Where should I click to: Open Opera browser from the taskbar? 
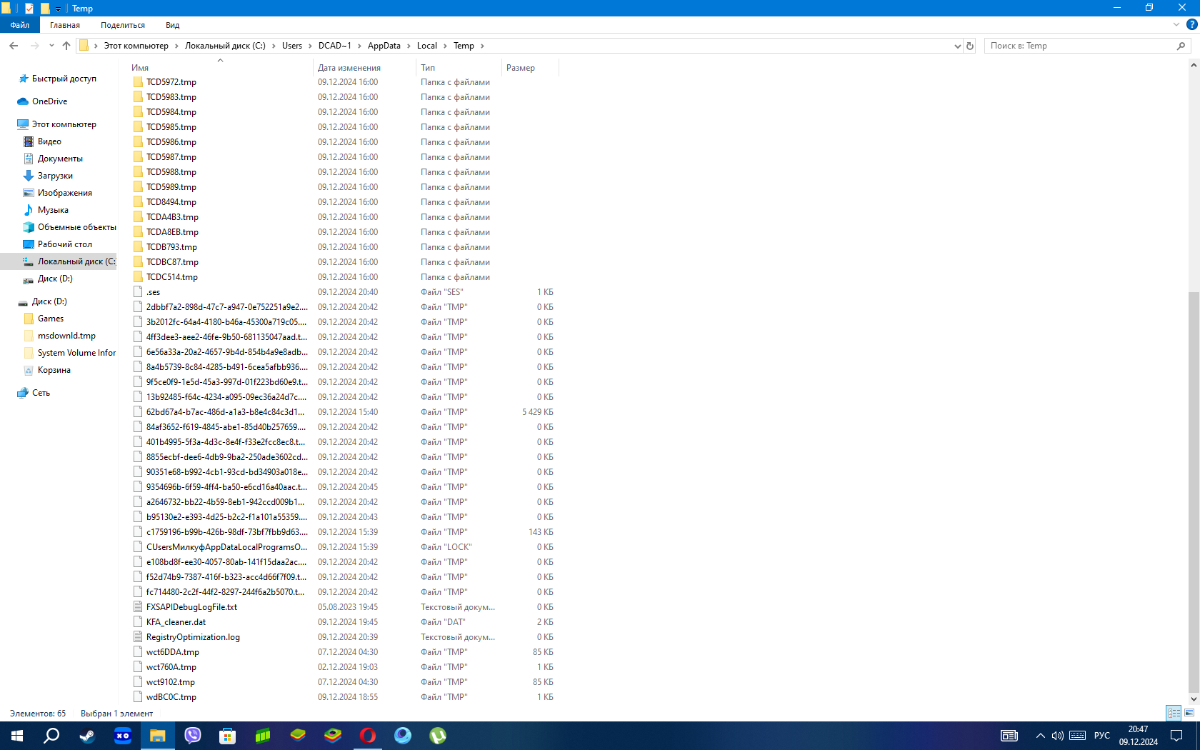[368, 735]
